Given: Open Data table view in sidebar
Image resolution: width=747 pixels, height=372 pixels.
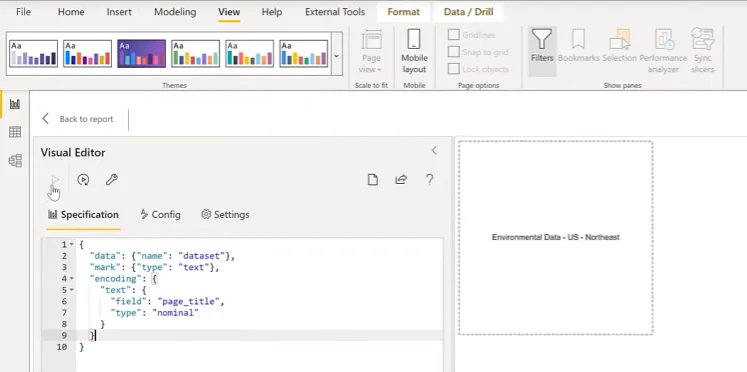Looking at the screenshot, I should (x=15, y=132).
